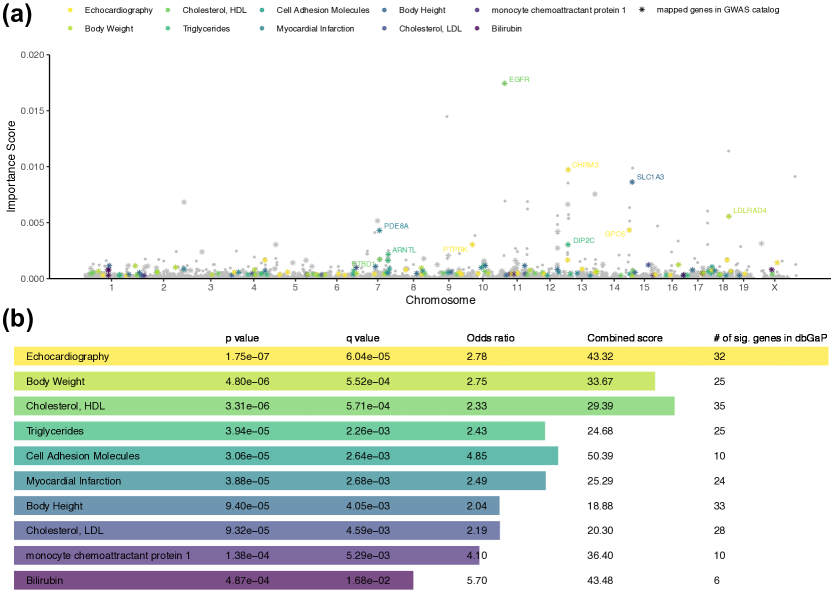
Task: Click the Odds ratio column header
Action: [x=489, y=337]
